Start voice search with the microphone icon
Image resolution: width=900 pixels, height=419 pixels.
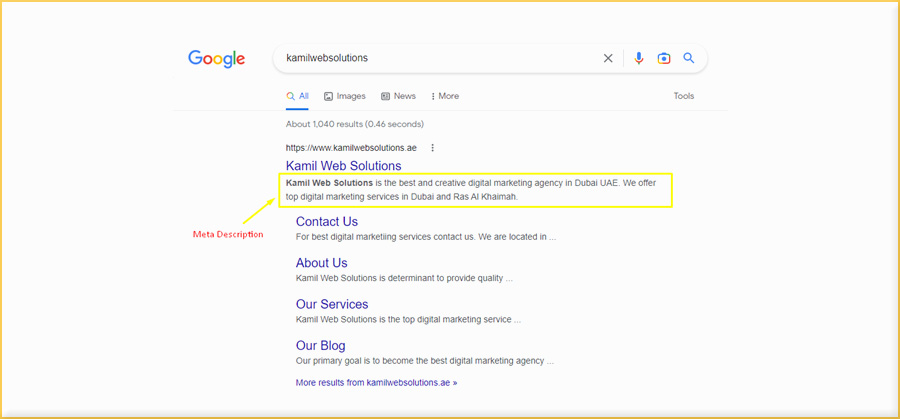coord(639,58)
